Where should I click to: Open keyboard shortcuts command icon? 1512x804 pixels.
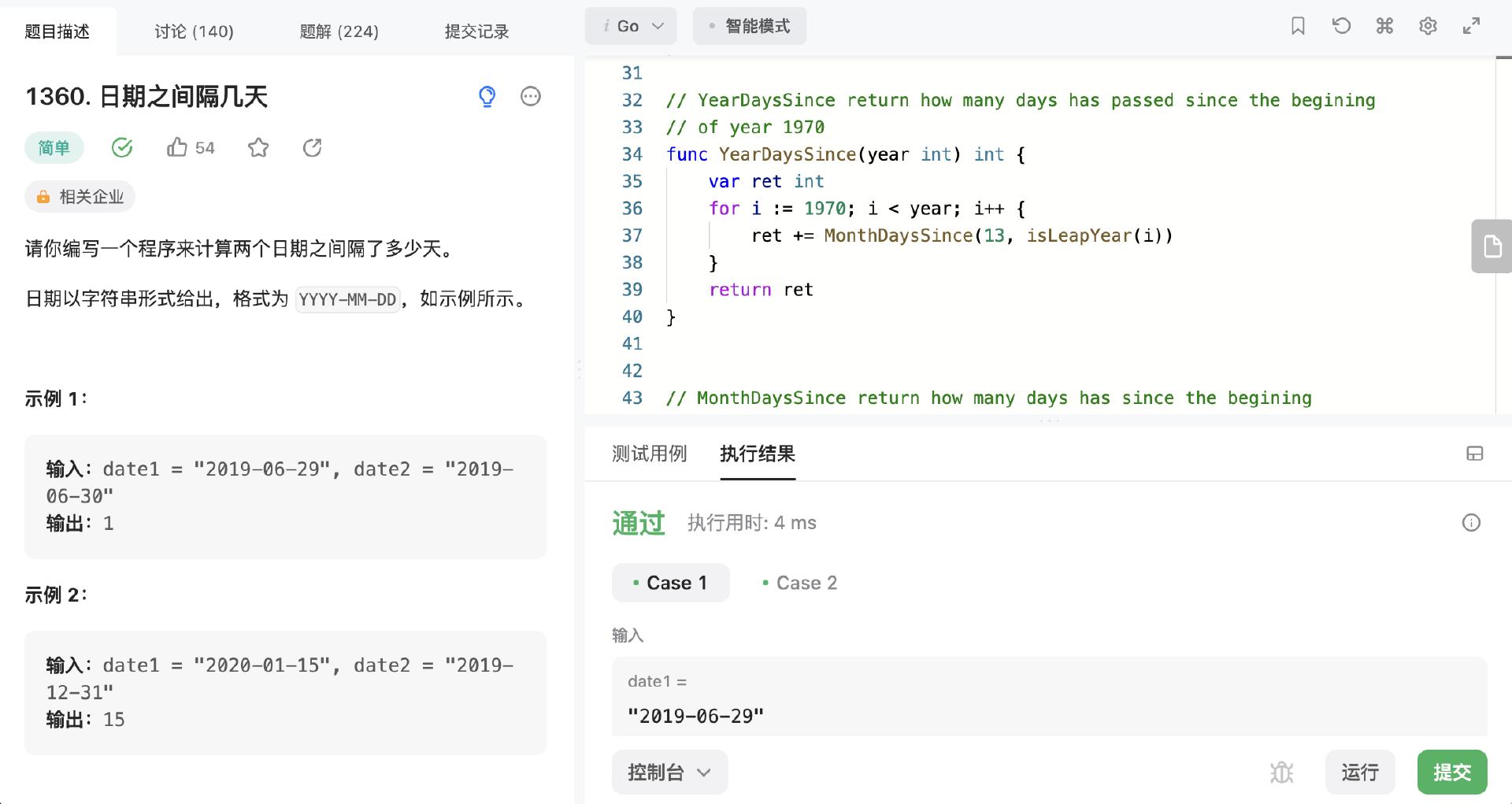1384,26
